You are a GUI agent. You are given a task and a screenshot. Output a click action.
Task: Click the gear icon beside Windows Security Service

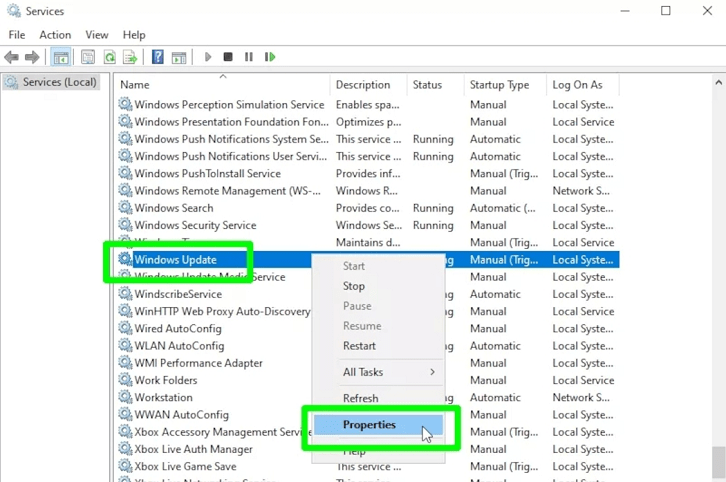tap(125, 225)
